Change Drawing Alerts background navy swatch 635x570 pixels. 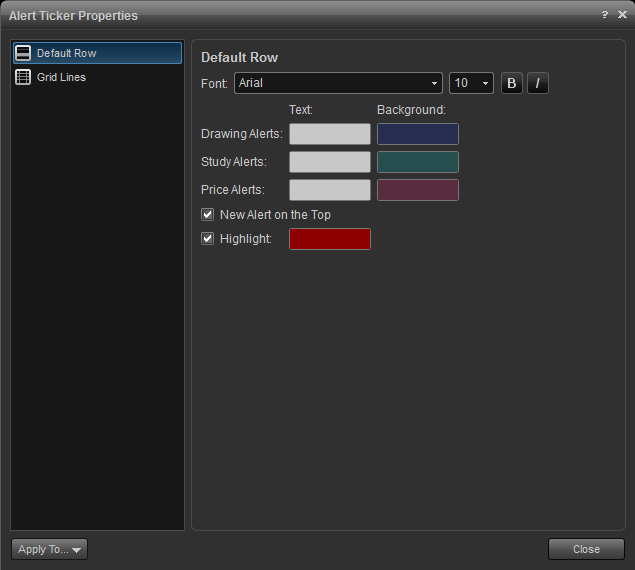coord(418,134)
